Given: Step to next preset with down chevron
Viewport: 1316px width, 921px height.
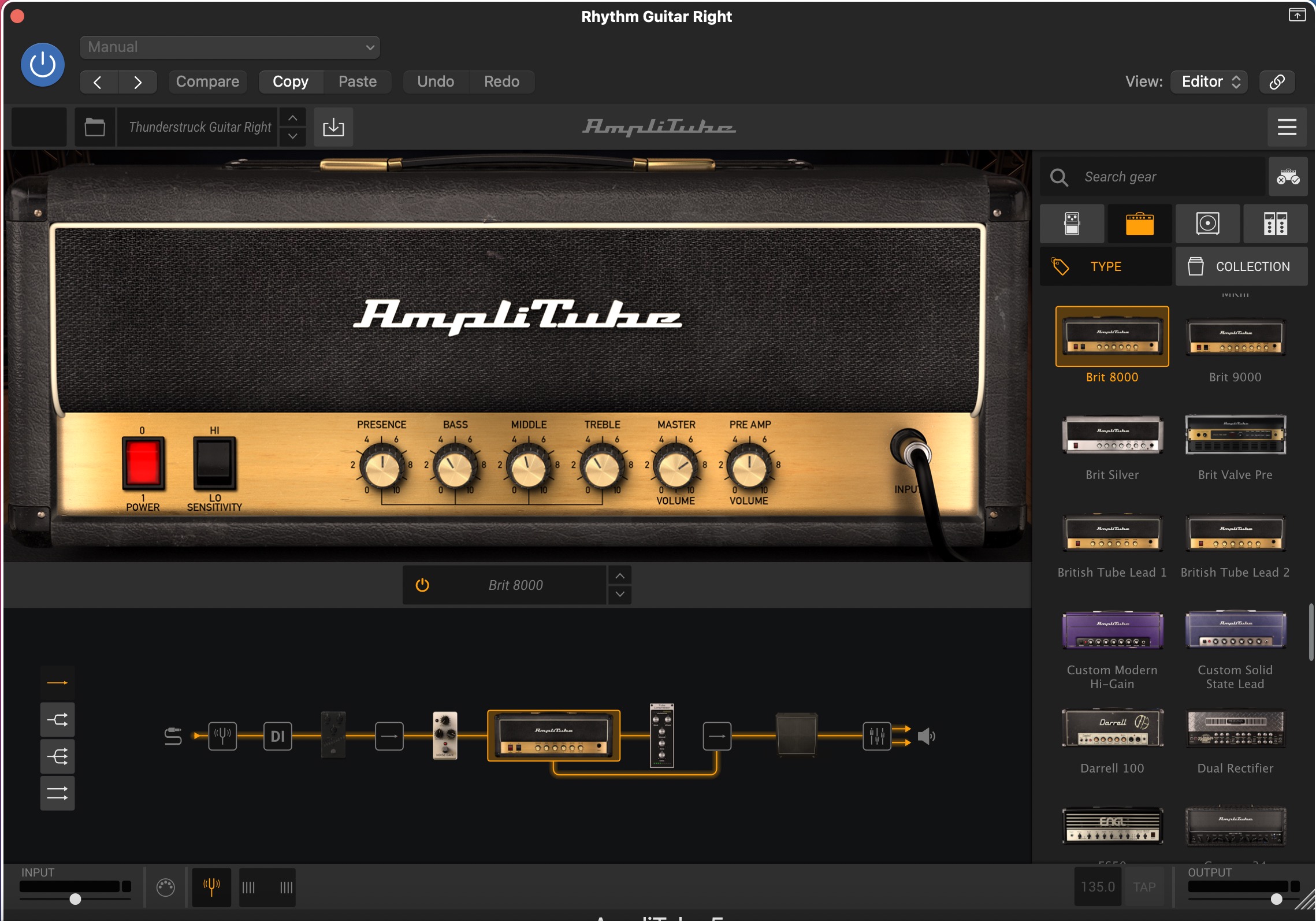Looking at the screenshot, I should point(293,136).
